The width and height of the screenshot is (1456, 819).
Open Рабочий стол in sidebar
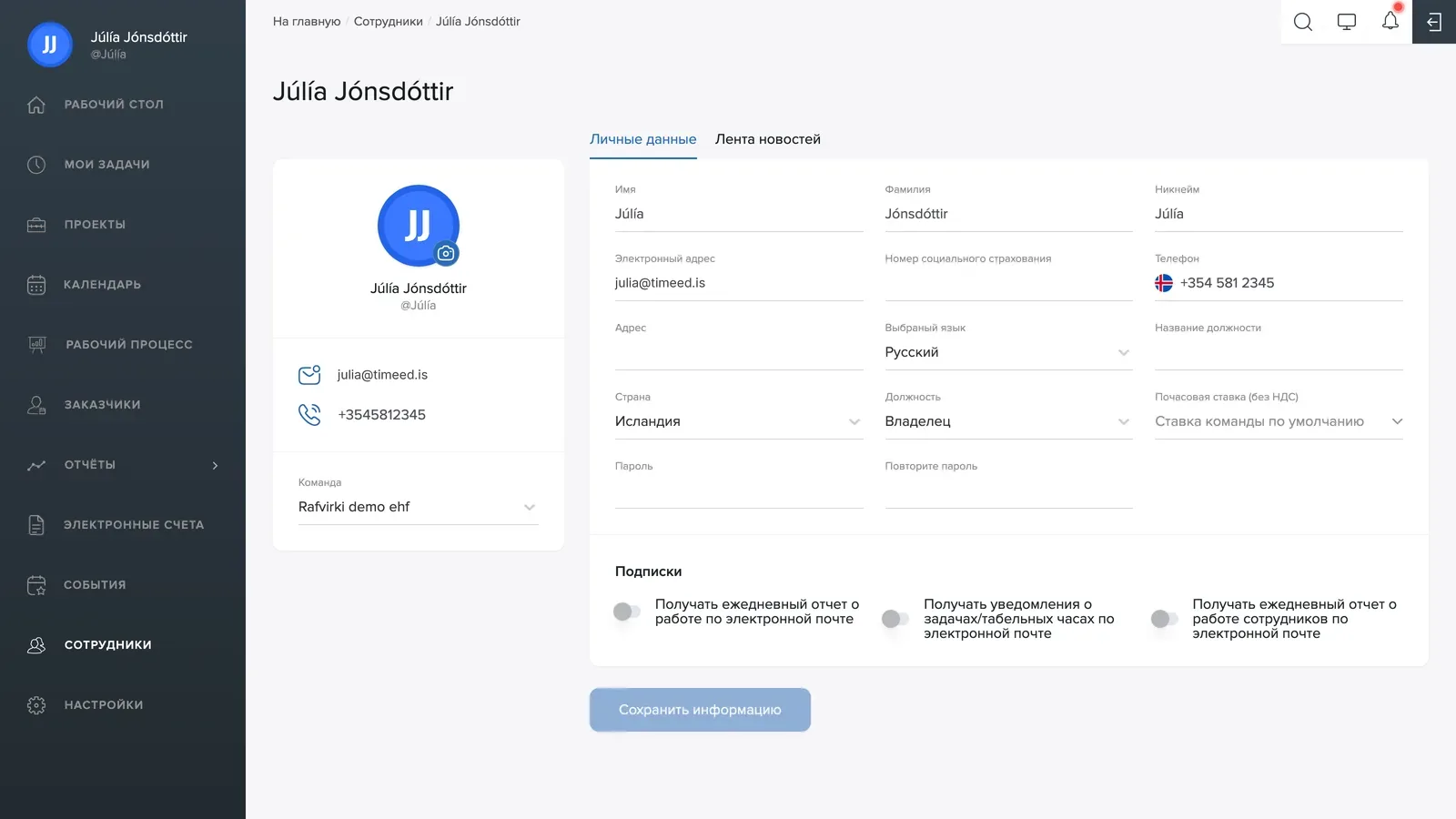114,105
